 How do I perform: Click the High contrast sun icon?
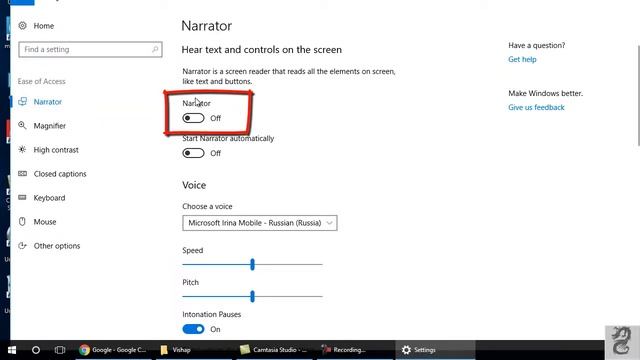pyautogui.click(x=22, y=149)
